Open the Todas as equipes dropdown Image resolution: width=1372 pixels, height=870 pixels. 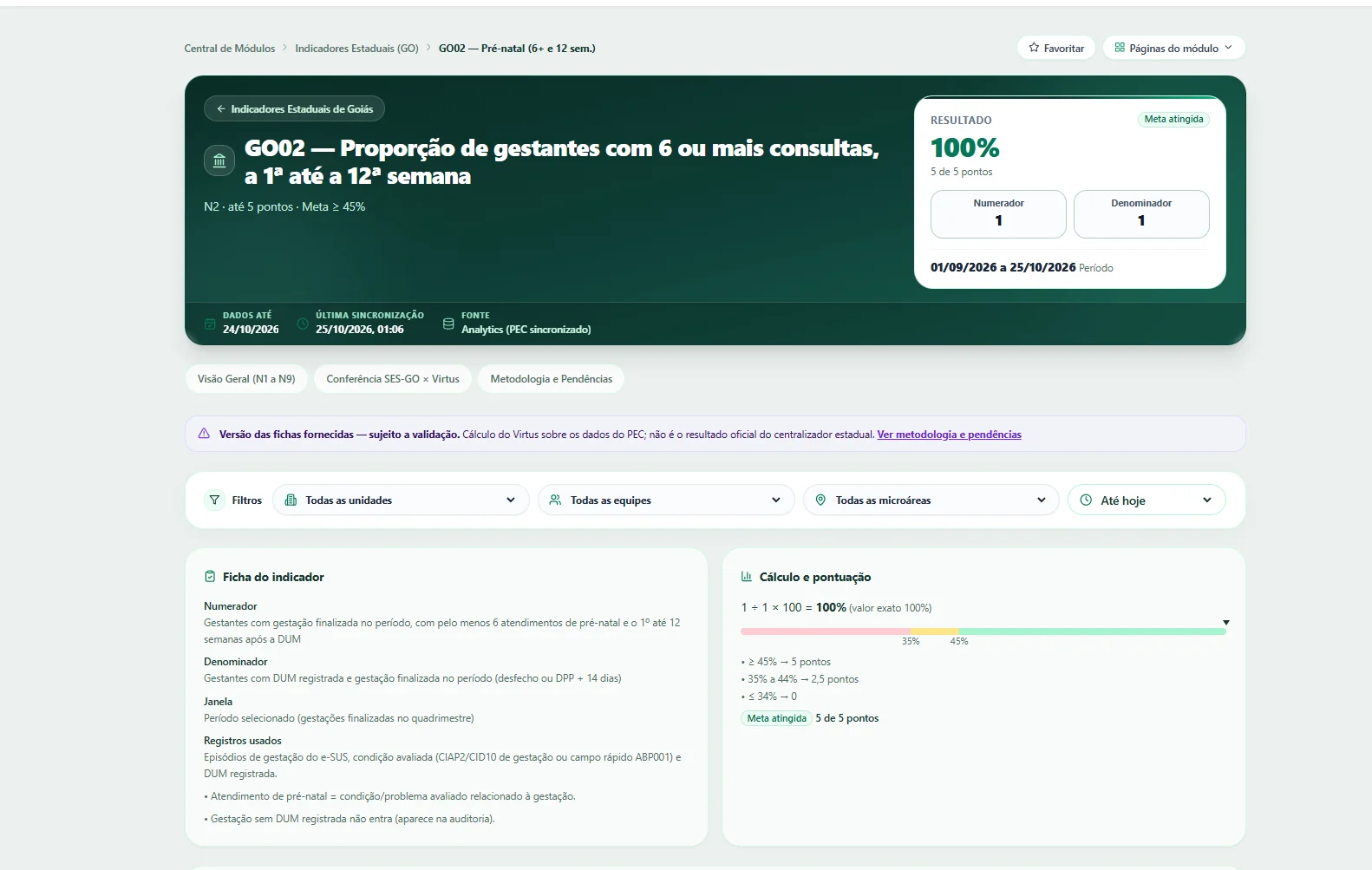[x=666, y=500]
